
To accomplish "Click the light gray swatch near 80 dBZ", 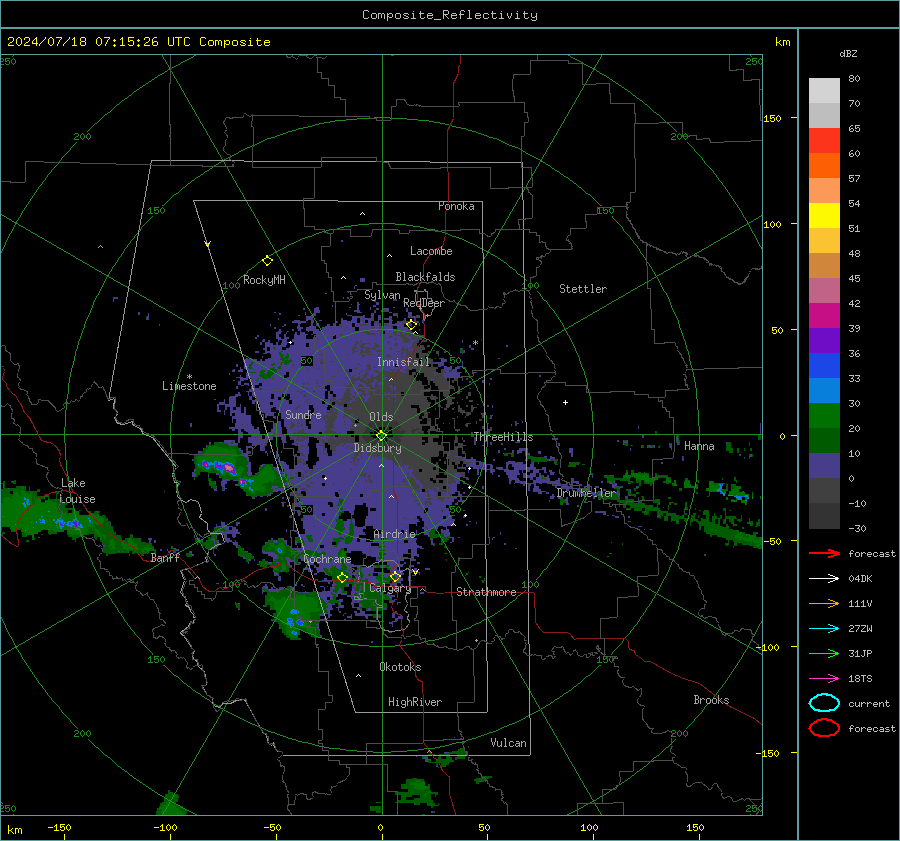I will (824, 91).
